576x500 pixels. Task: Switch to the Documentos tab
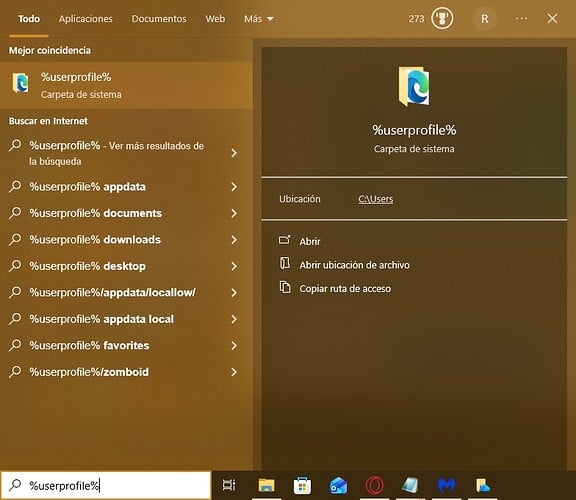159,19
